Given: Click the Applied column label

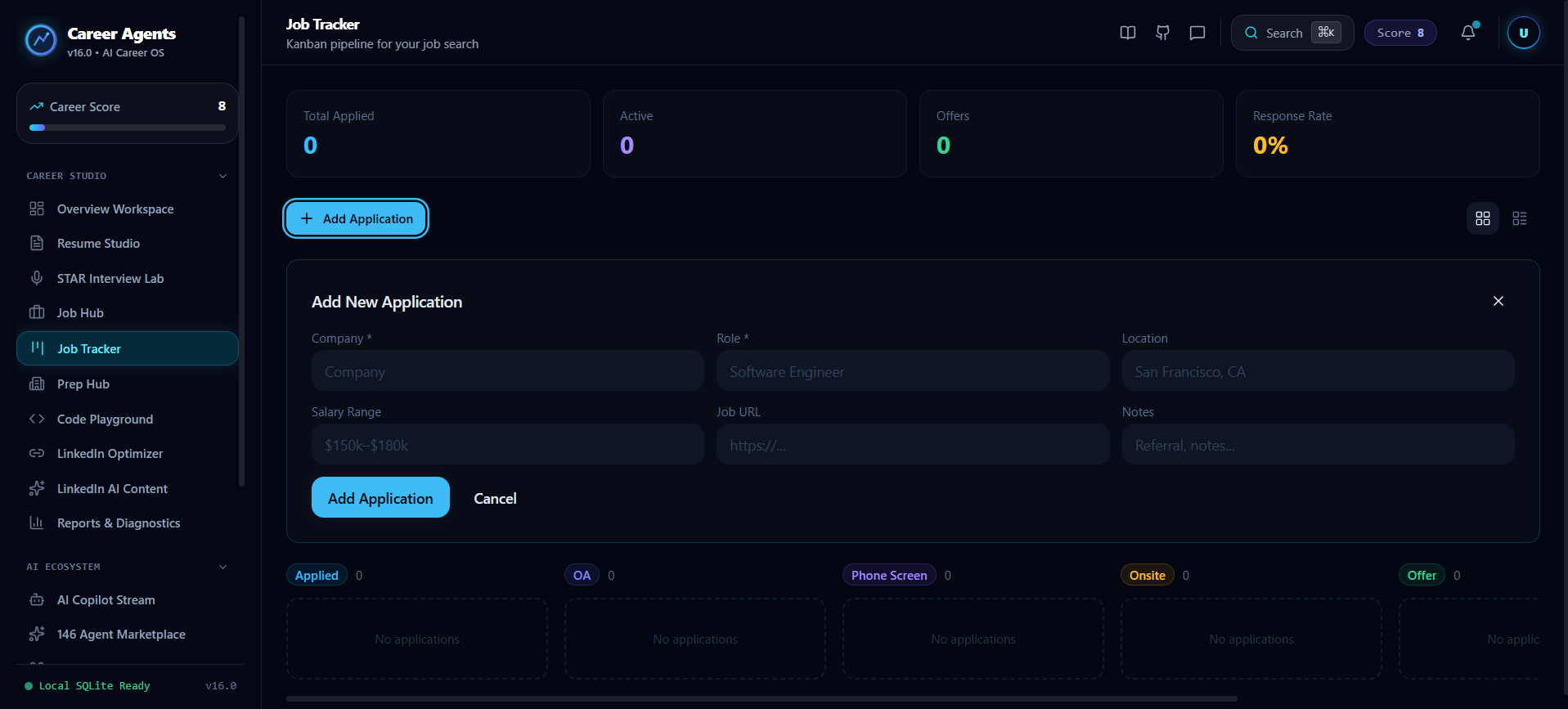Looking at the screenshot, I should click(317, 575).
